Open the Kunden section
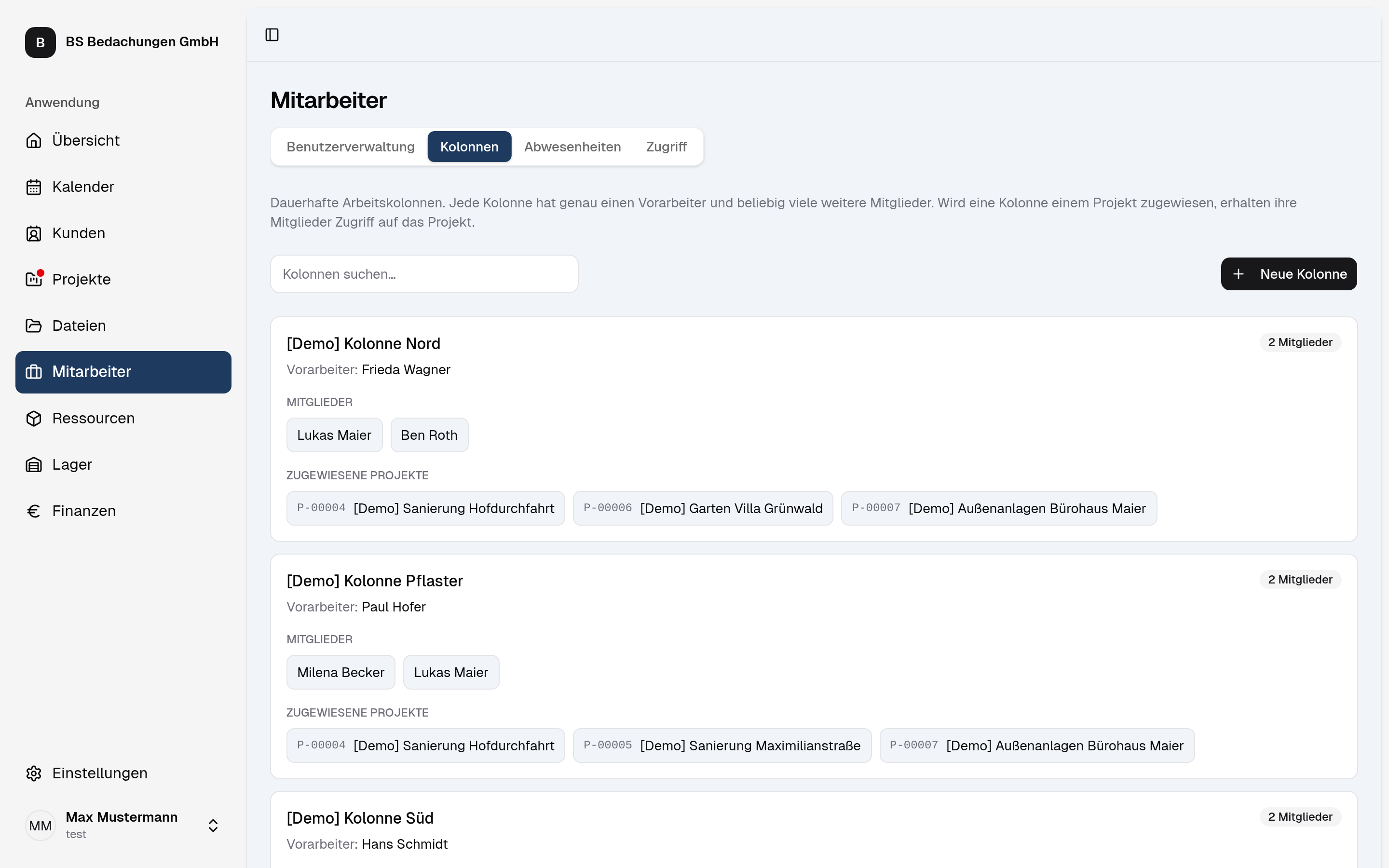 [x=123, y=234]
